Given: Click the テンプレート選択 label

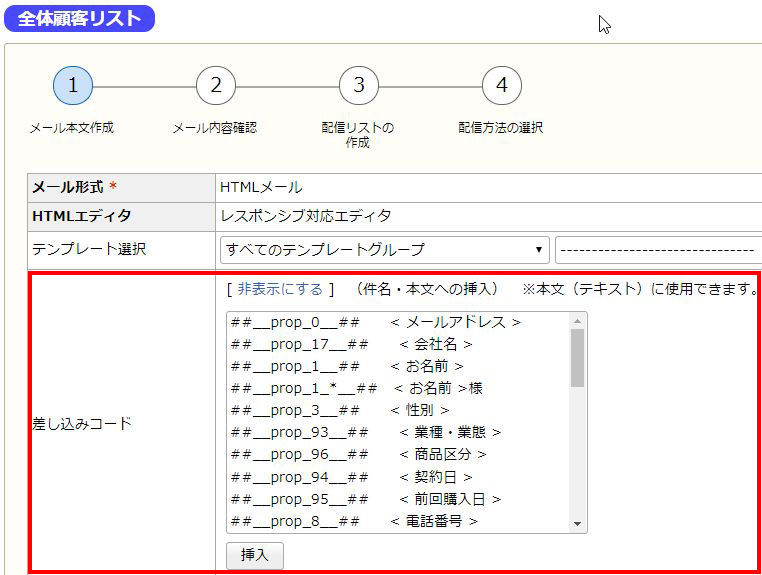Looking at the screenshot, I should (x=89, y=249).
